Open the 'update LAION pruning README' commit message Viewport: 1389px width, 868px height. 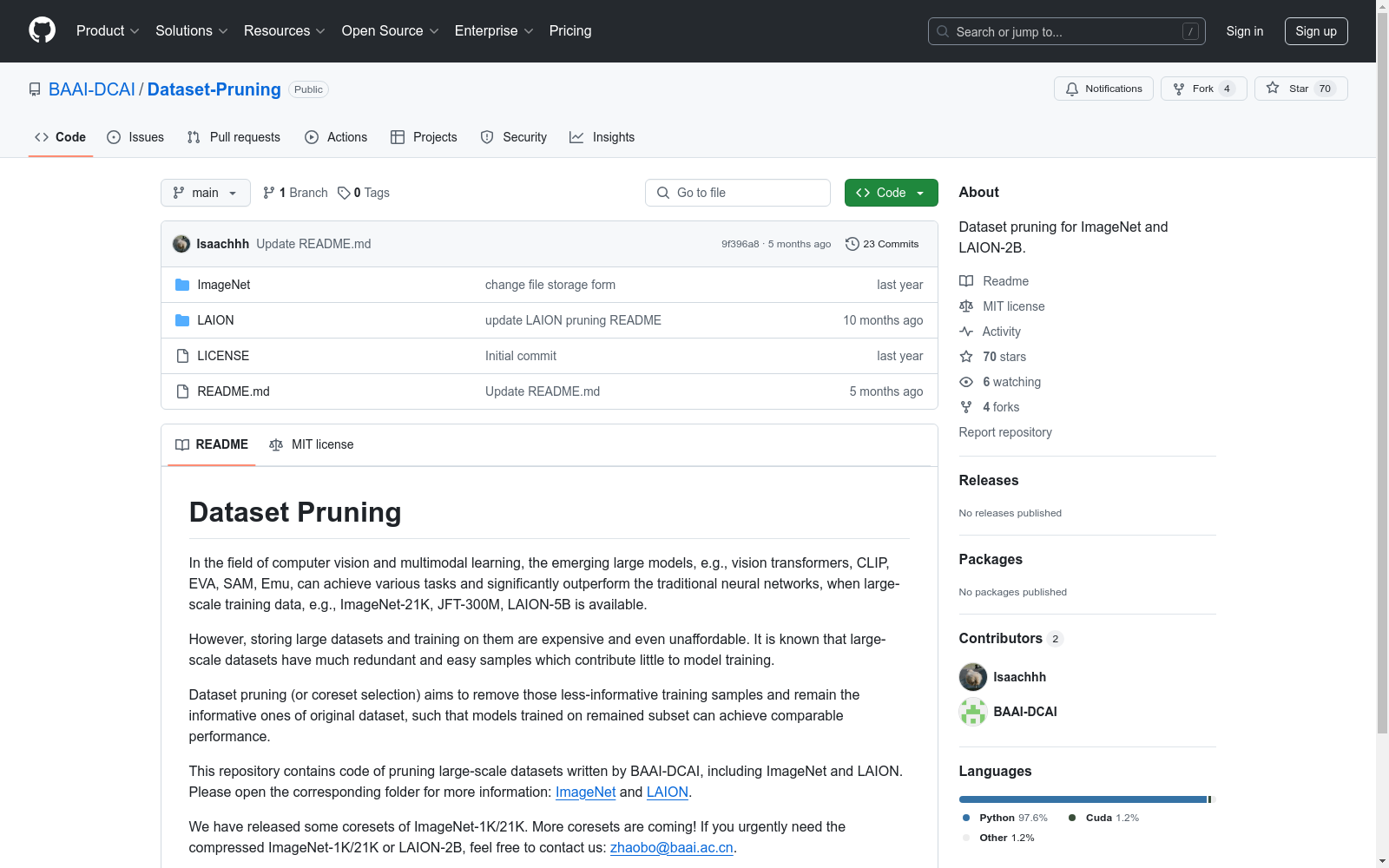tap(573, 320)
